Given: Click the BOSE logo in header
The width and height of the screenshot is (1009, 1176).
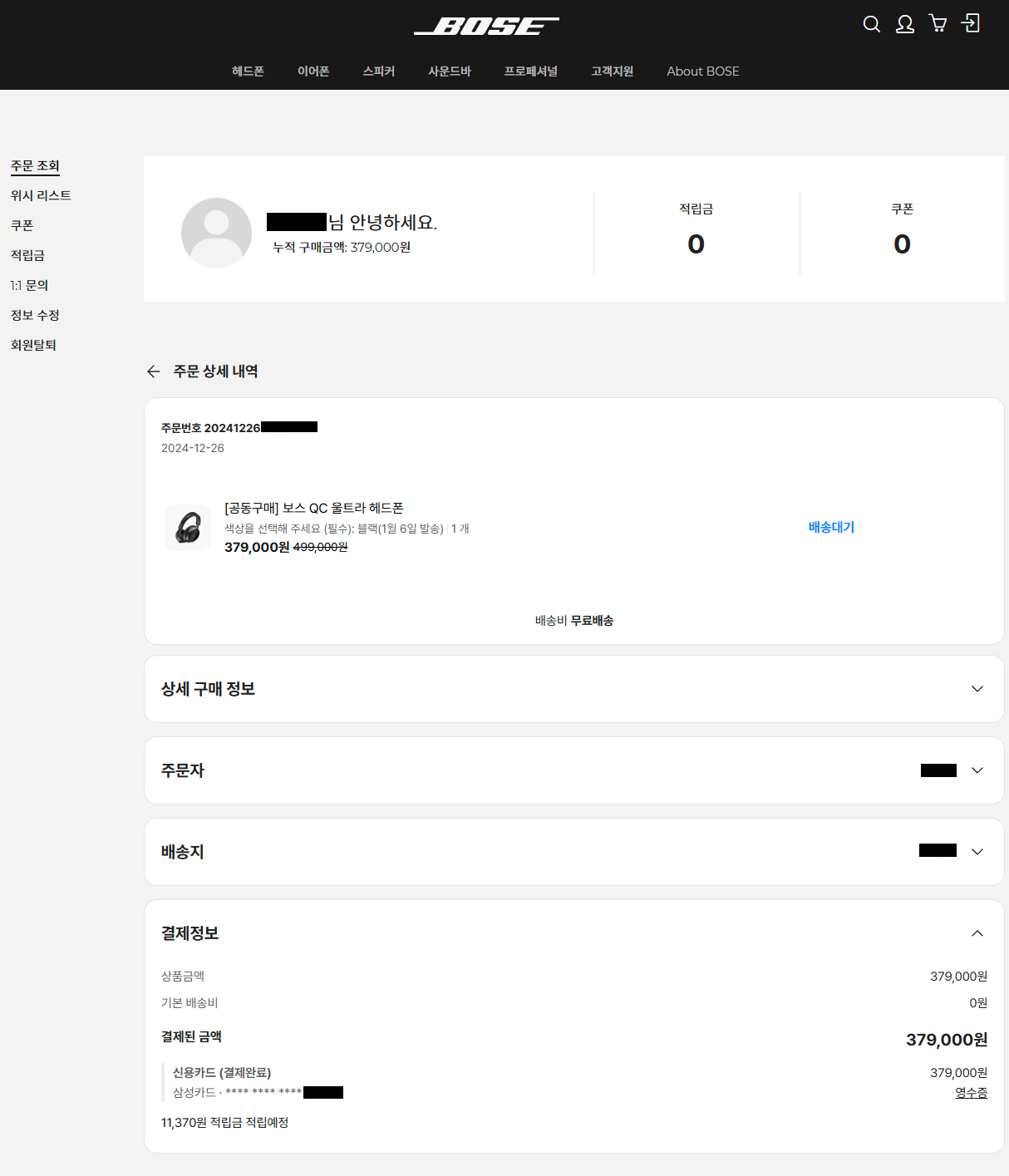Looking at the screenshot, I should (x=487, y=26).
